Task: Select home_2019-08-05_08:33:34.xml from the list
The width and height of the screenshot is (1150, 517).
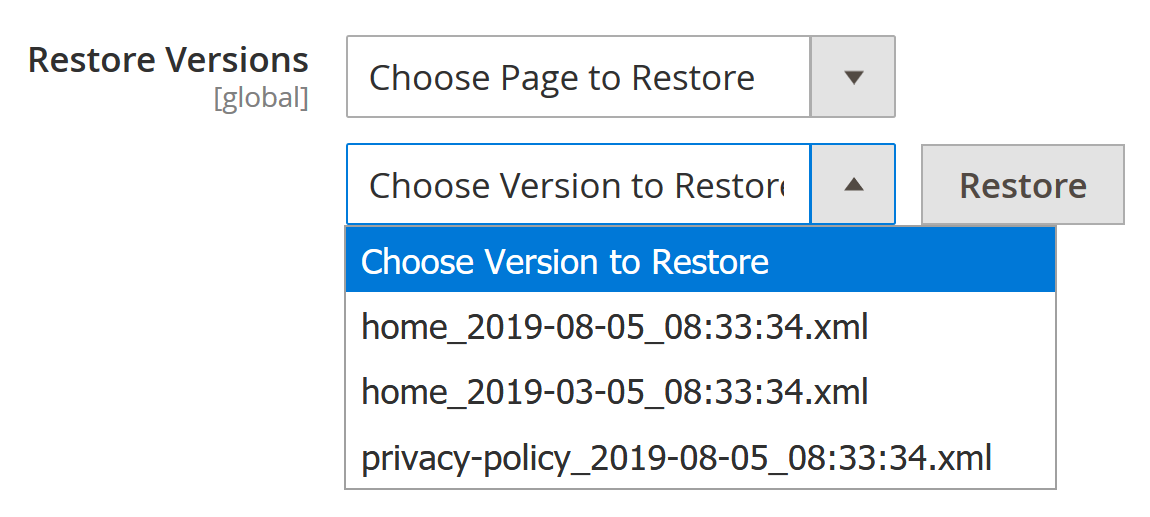Action: (x=614, y=327)
